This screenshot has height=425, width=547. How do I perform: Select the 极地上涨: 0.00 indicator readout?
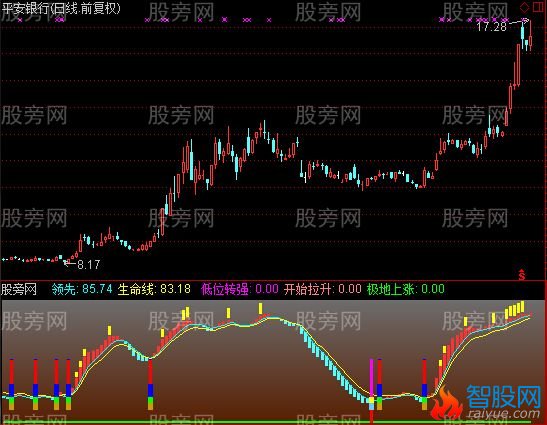point(405,289)
